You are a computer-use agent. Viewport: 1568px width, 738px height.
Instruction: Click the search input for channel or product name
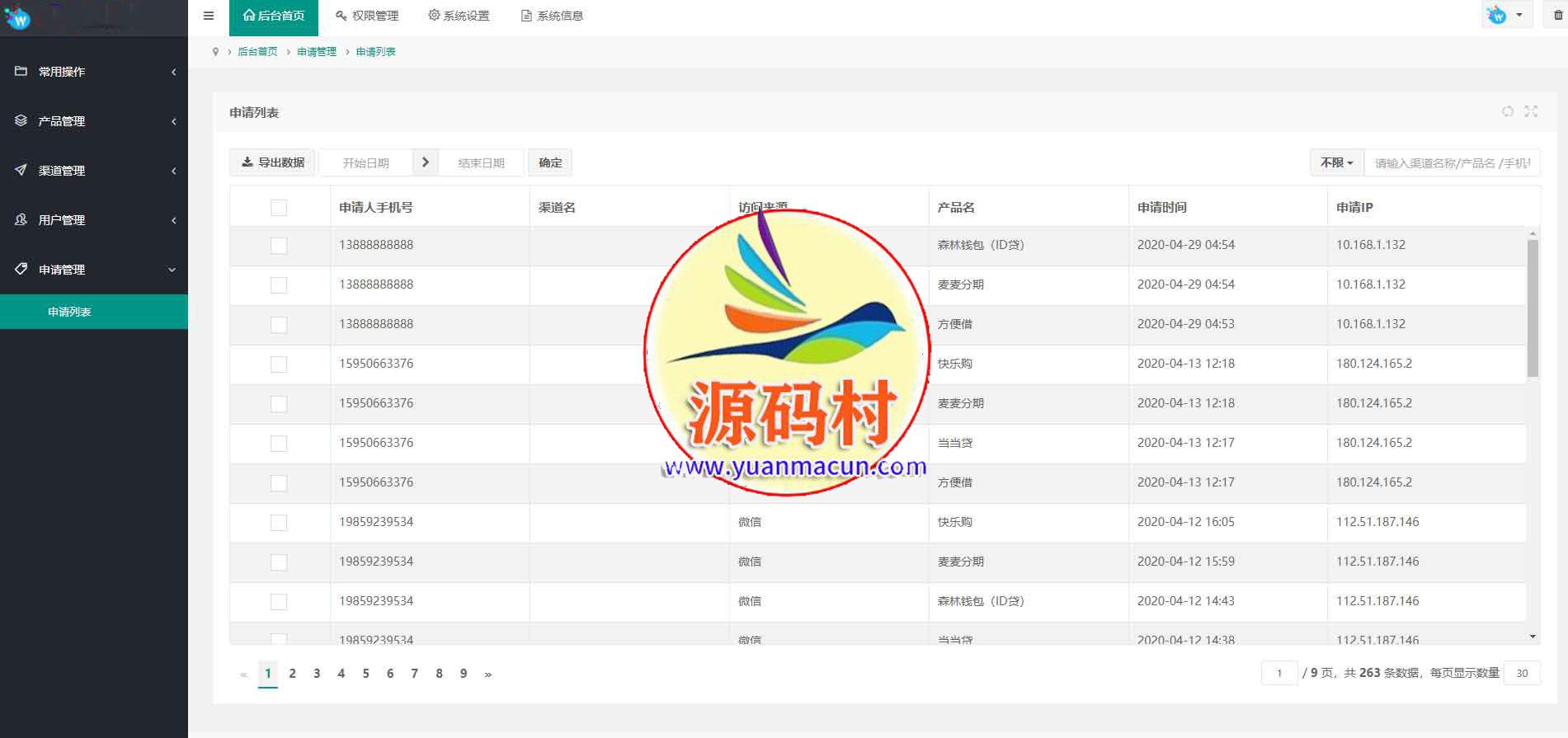1452,163
